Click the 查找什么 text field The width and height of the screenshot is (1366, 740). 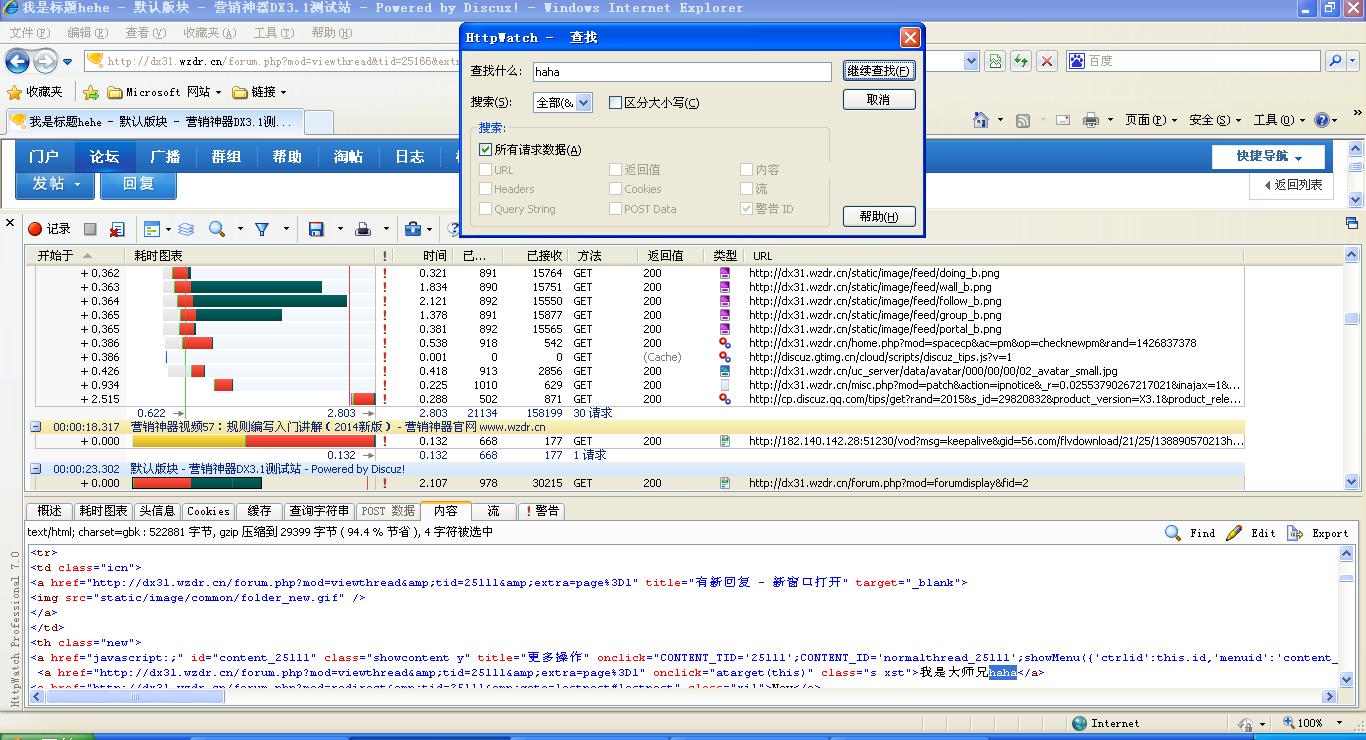[681, 72]
